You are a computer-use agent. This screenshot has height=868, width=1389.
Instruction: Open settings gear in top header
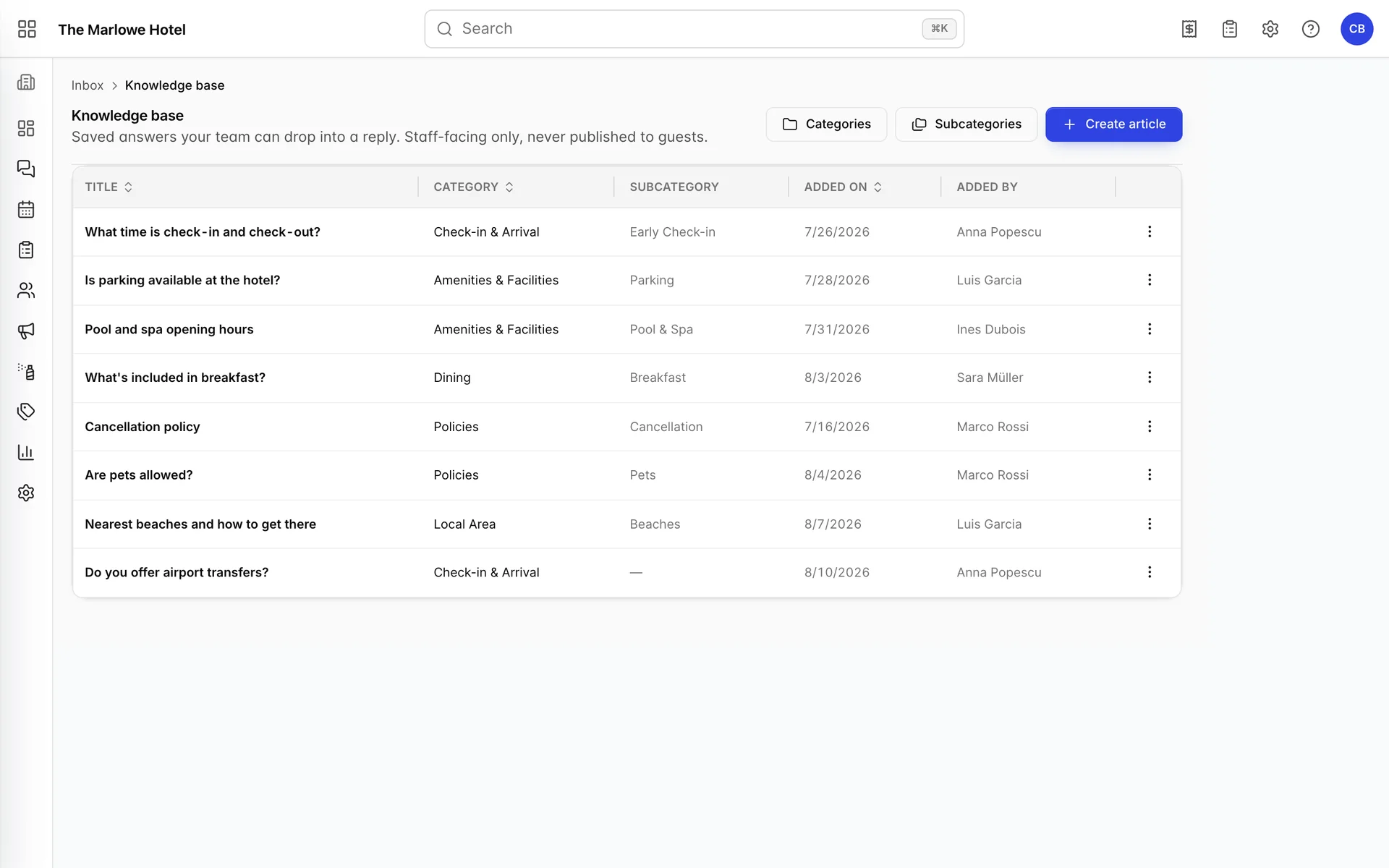[x=1270, y=29]
